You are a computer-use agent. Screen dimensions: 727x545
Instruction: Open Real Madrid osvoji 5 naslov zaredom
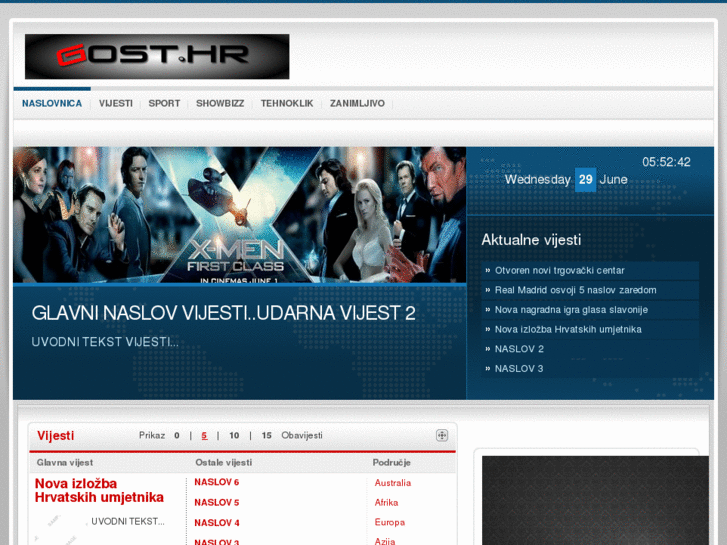tap(590, 290)
